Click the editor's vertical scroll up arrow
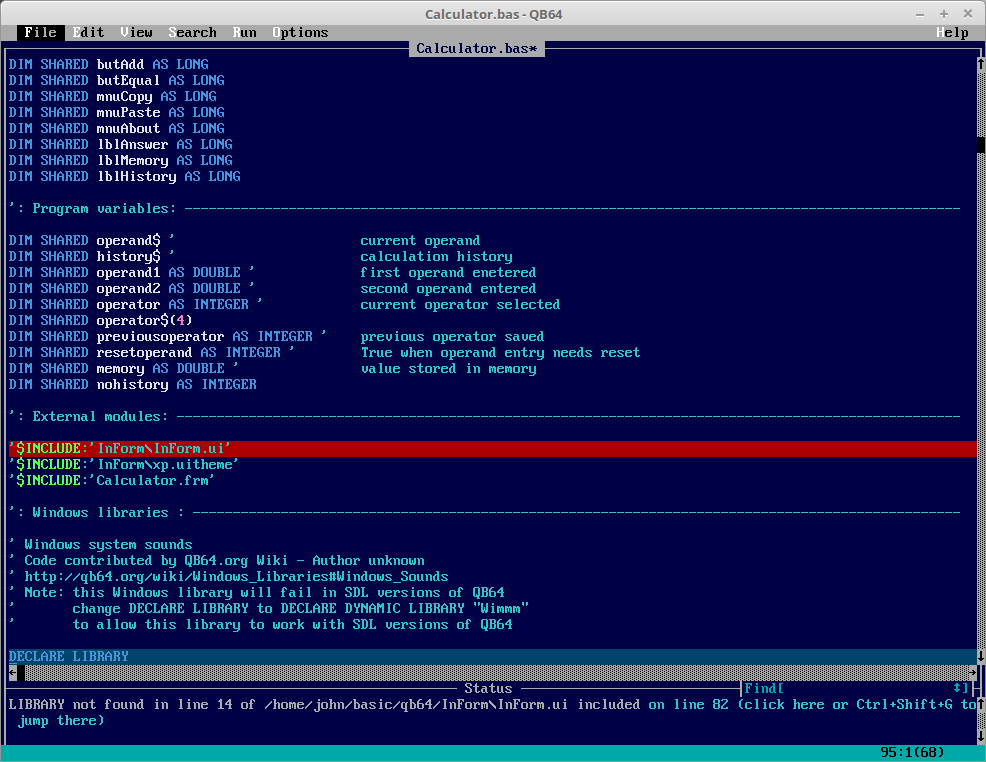Screen dimensions: 986x762 point(980,64)
